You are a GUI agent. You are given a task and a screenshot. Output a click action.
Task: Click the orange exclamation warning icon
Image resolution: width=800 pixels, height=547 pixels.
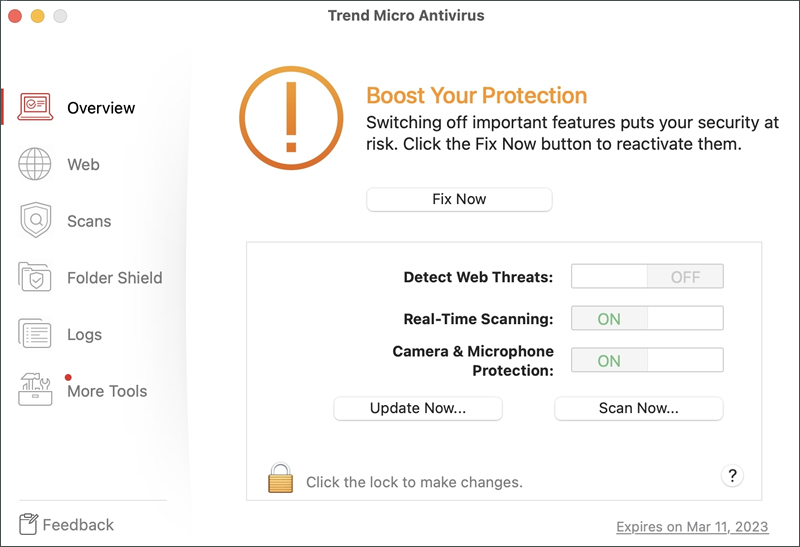point(291,118)
